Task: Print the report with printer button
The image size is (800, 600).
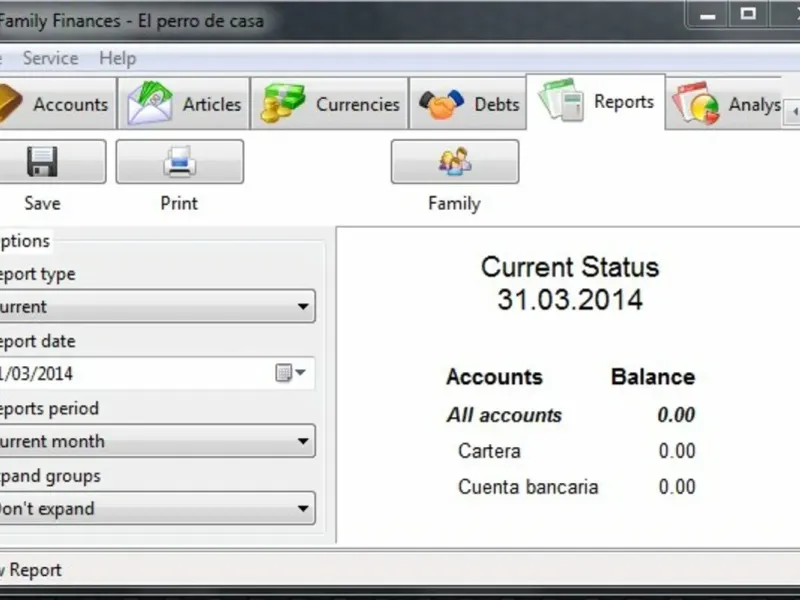Action: pos(180,161)
